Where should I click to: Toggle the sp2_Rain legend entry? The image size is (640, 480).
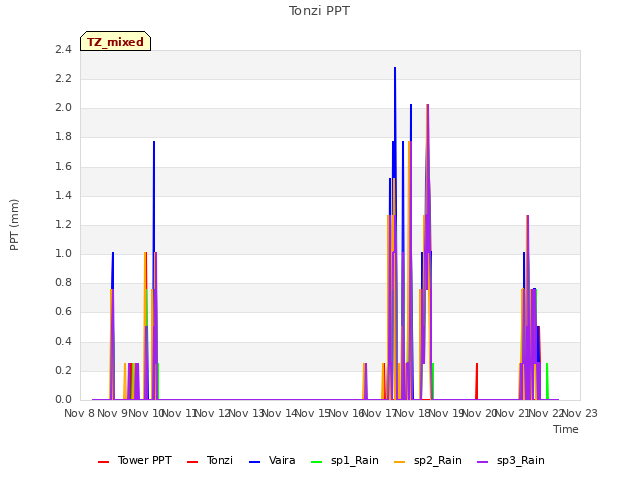428,460
